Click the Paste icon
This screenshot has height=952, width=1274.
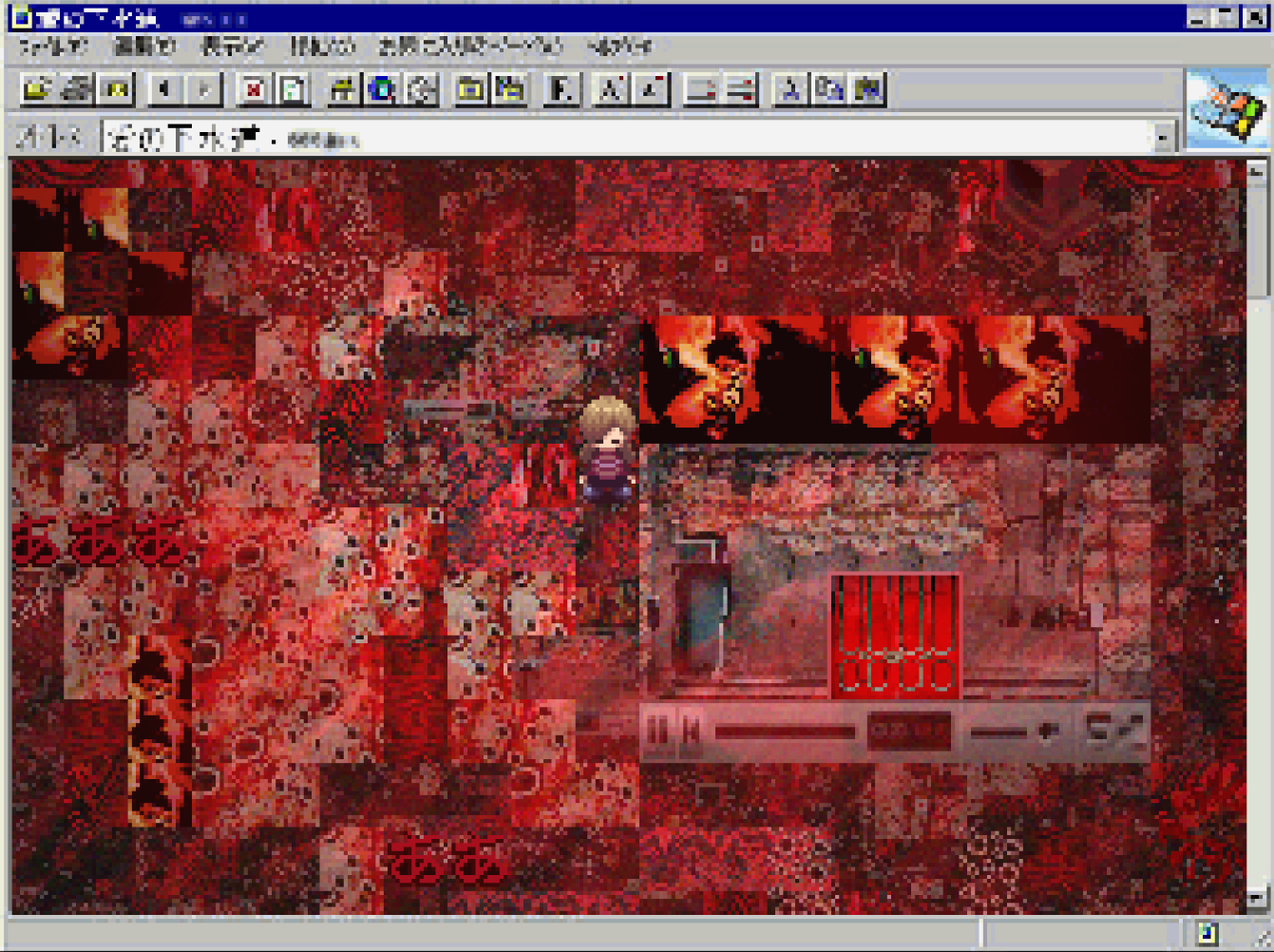[x=868, y=89]
